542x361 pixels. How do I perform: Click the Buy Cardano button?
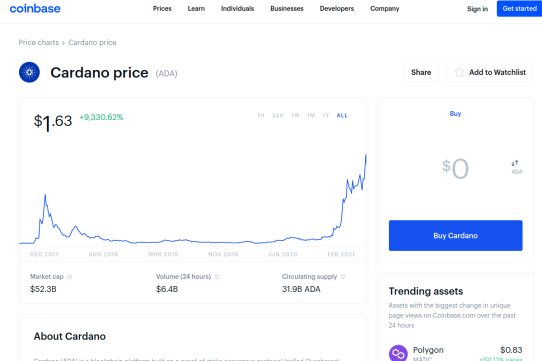pos(456,235)
